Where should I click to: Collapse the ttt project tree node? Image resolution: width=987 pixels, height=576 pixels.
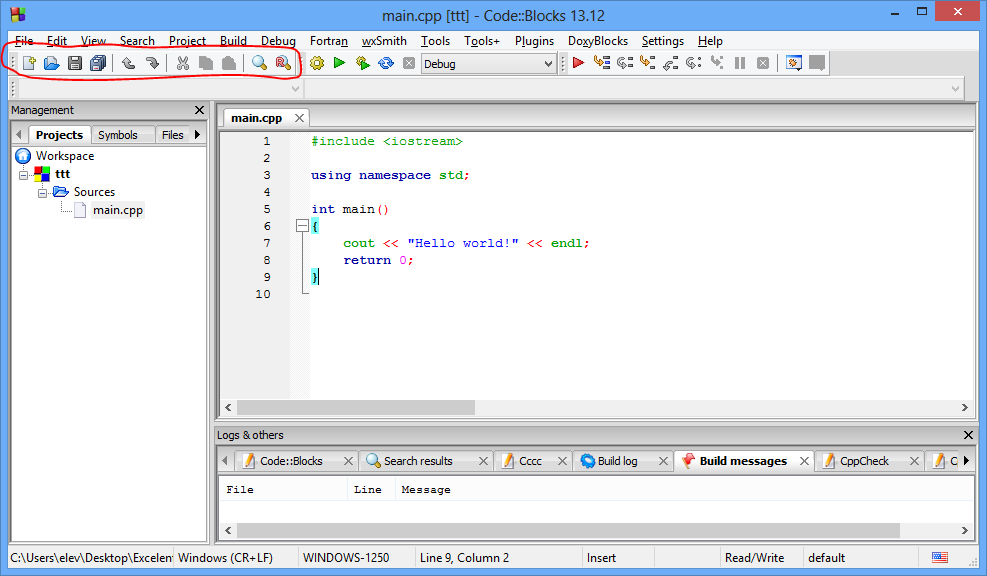23,174
